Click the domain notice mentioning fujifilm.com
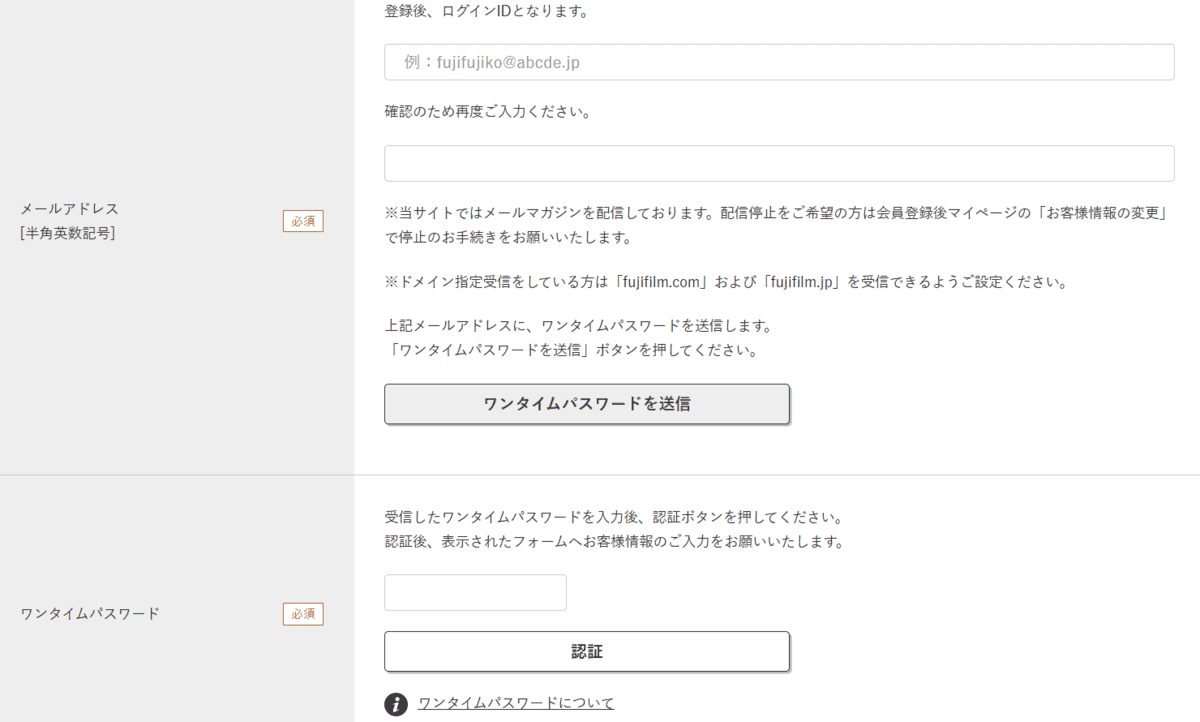 pyautogui.click(x=726, y=282)
